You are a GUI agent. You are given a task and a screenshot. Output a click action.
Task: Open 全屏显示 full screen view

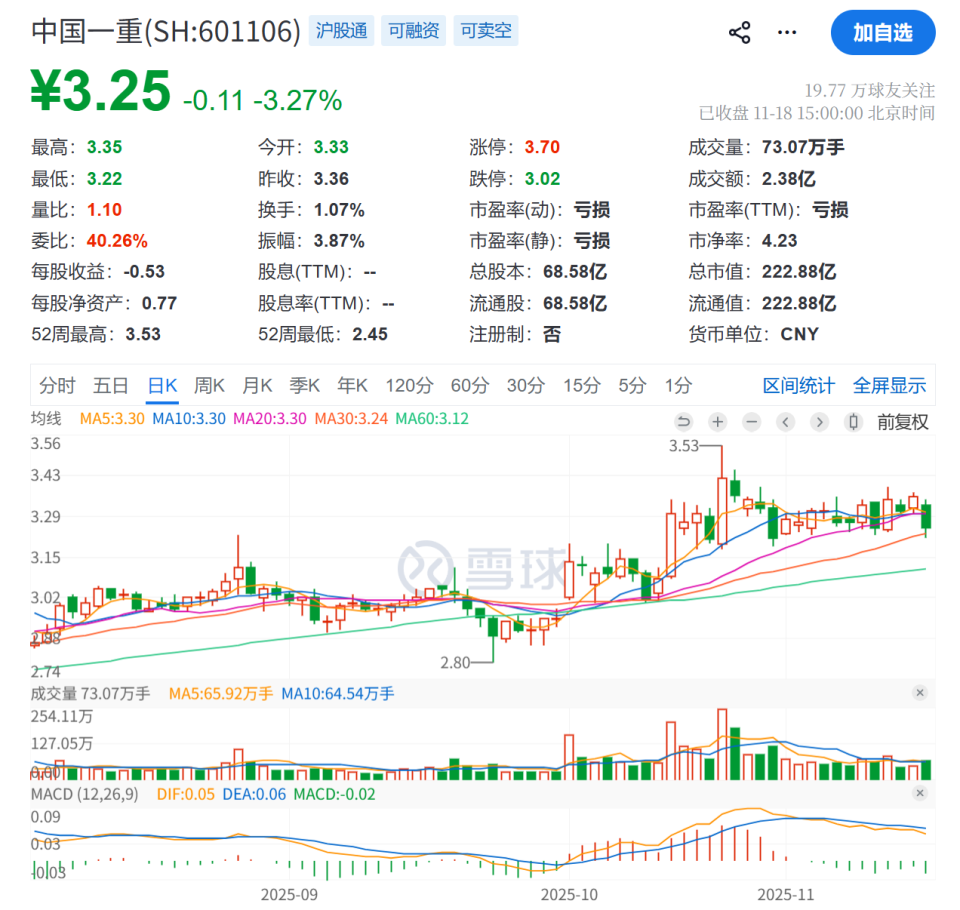(x=890, y=385)
